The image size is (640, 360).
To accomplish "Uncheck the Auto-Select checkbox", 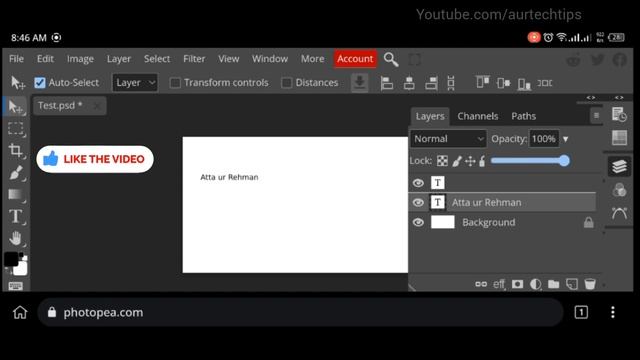I will (40, 83).
